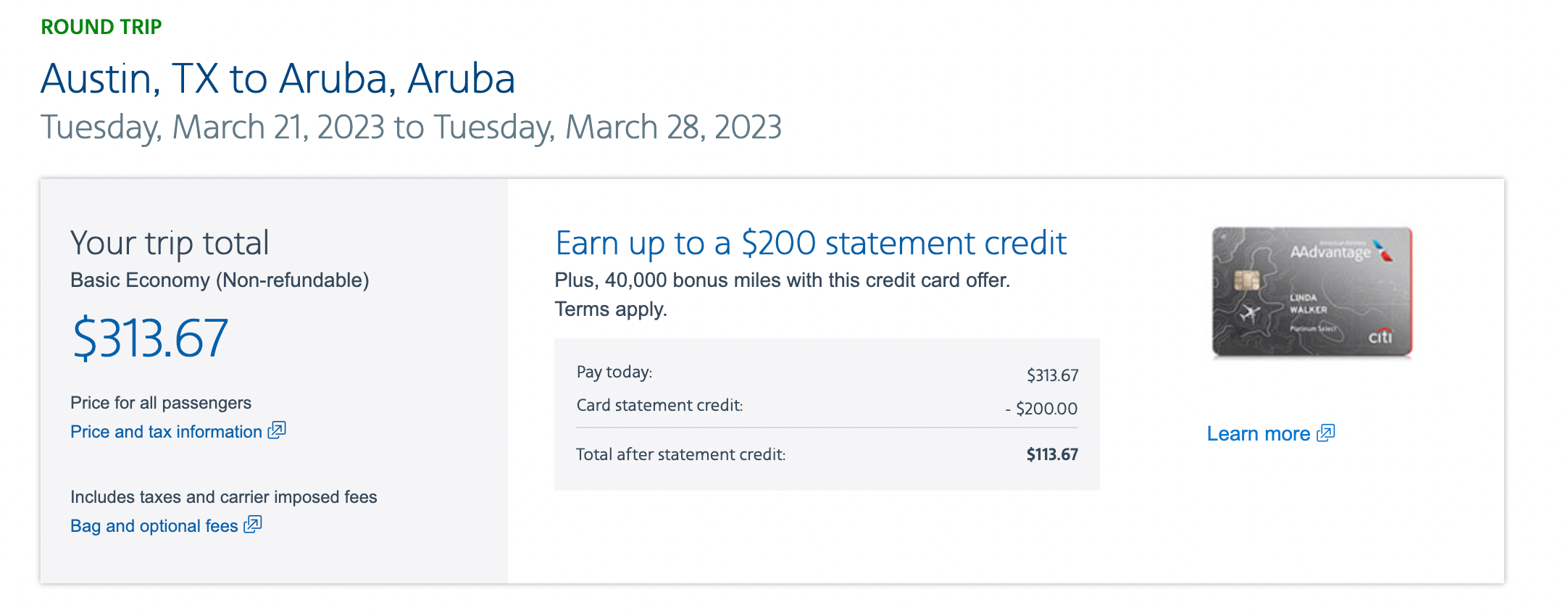1568x613 pixels.
Task: Click the Basic Economy (Non-refundable) text
Action: coord(220,280)
